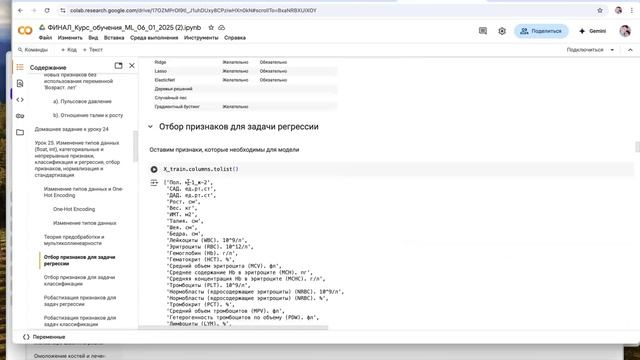Open code snippets sidebar icon
The height and width of the screenshot is (360, 640).
tap(20, 100)
